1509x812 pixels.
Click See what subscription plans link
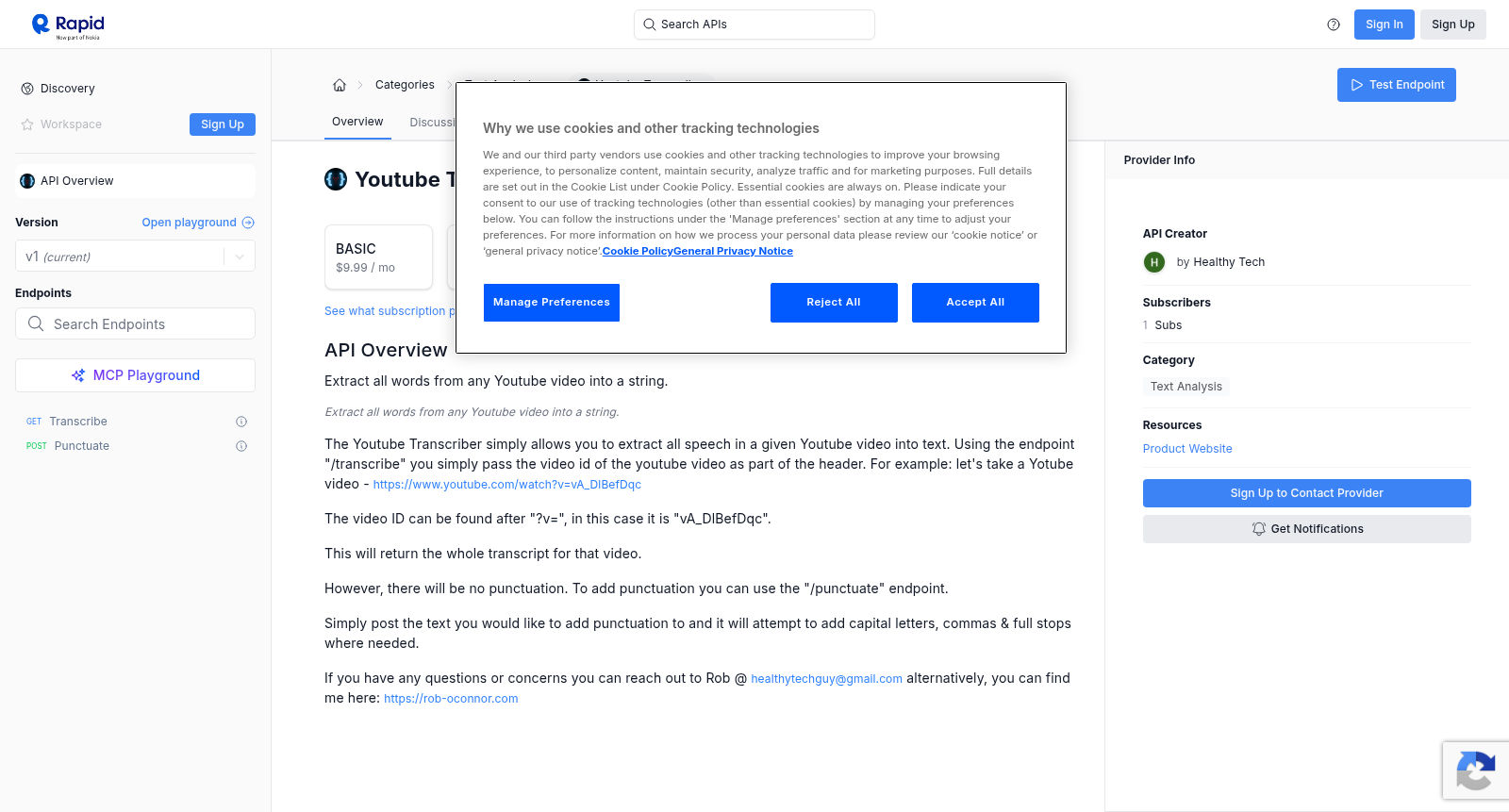click(390, 311)
